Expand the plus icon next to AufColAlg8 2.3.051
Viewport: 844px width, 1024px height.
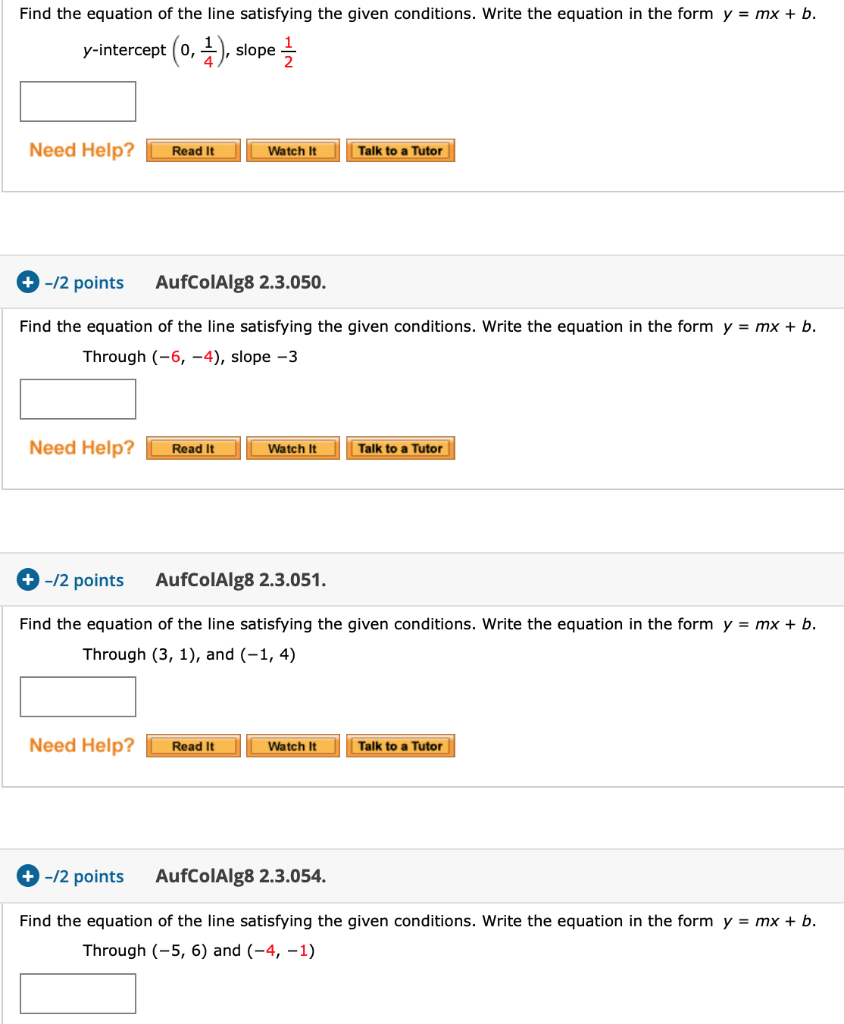click(x=25, y=580)
